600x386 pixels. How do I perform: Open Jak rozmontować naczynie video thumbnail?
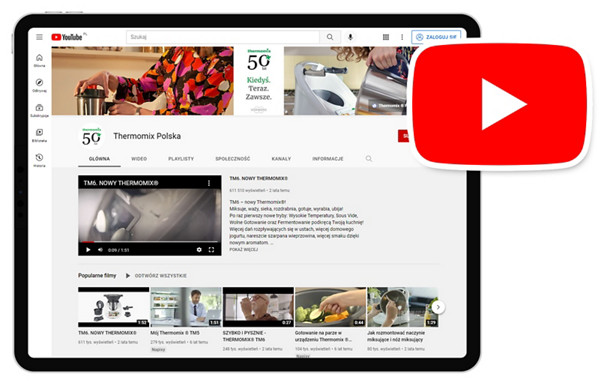coord(403,307)
